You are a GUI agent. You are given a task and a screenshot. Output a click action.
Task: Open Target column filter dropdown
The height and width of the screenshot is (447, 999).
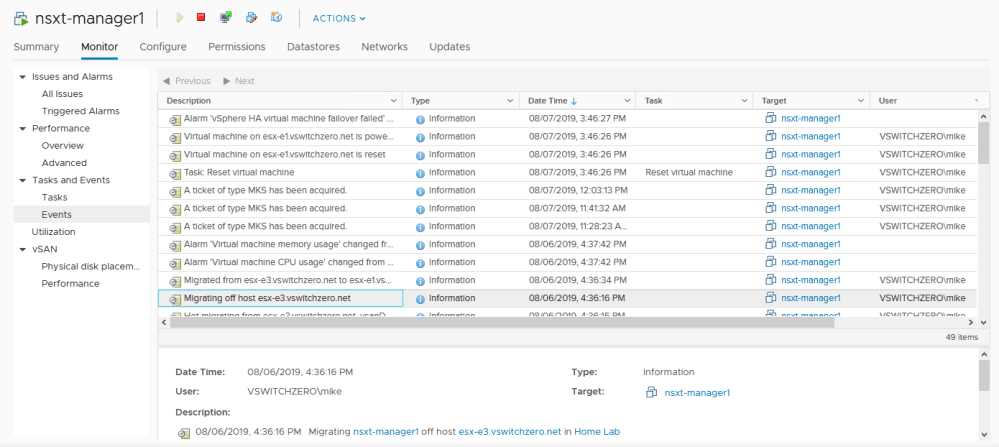coord(861,101)
